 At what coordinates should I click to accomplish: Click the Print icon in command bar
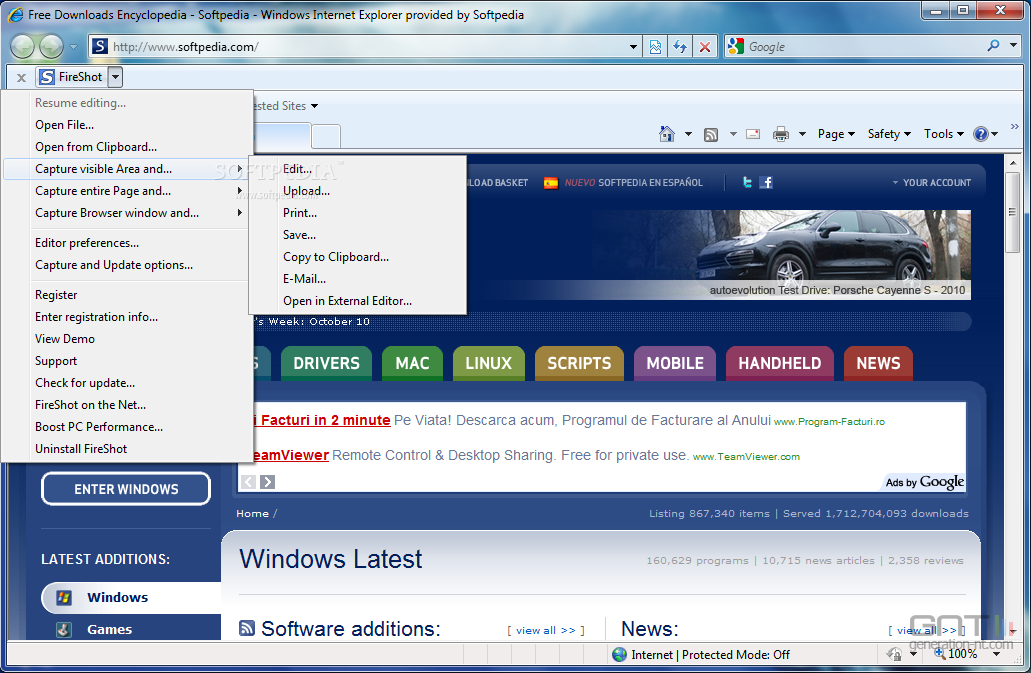780,134
